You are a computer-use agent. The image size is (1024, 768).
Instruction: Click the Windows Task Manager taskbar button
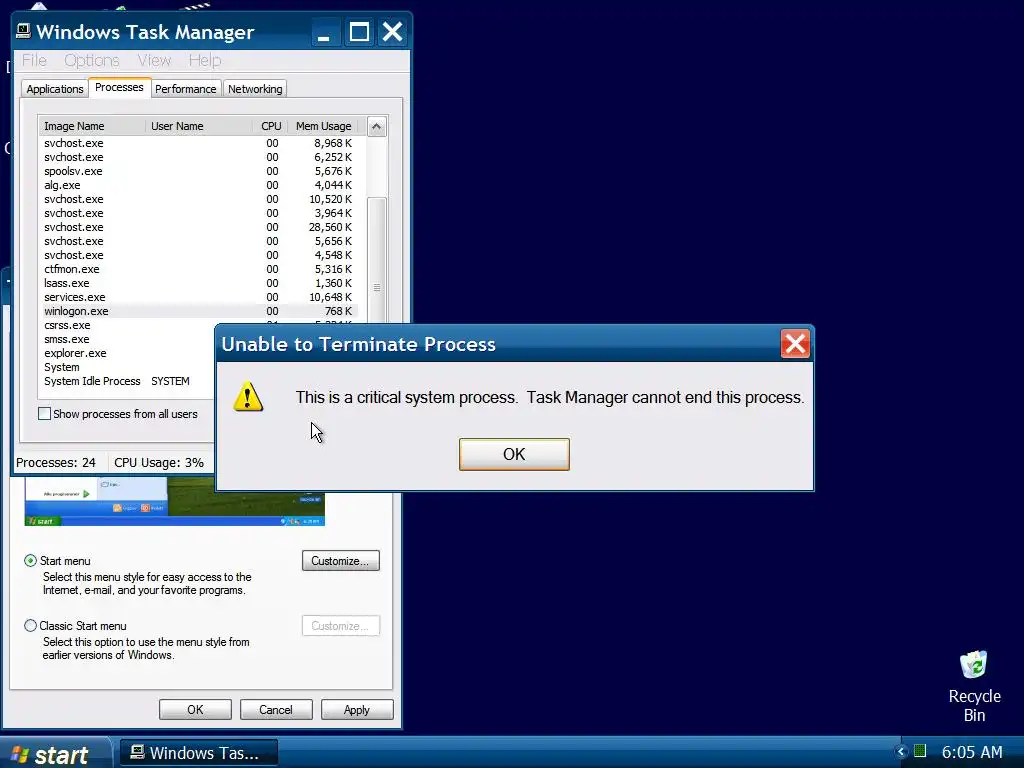(x=199, y=753)
